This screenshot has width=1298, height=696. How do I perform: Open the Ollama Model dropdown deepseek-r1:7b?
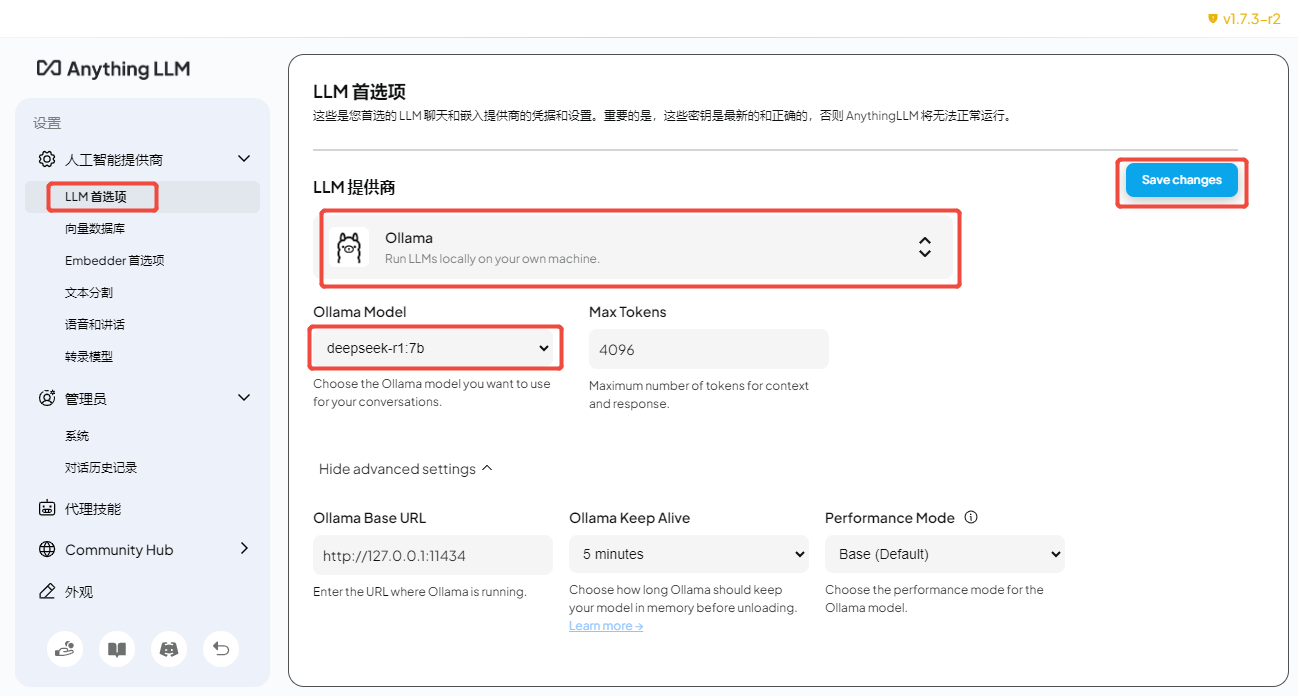pos(434,348)
